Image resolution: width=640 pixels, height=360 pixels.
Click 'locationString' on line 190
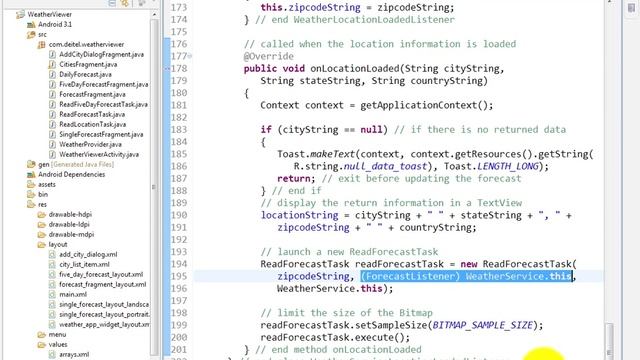pyautogui.click(x=300, y=216)
